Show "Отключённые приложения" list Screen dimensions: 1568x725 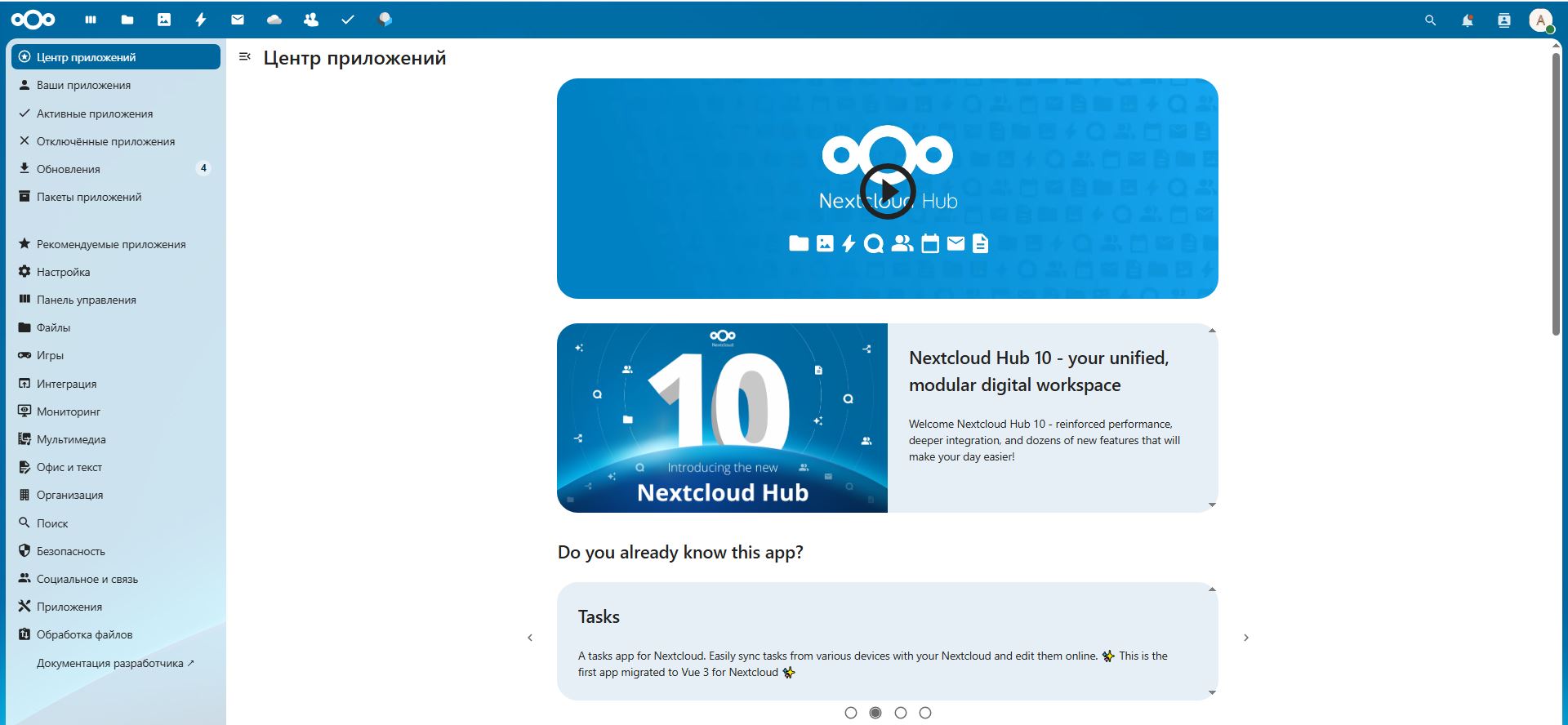coord(116,141)
